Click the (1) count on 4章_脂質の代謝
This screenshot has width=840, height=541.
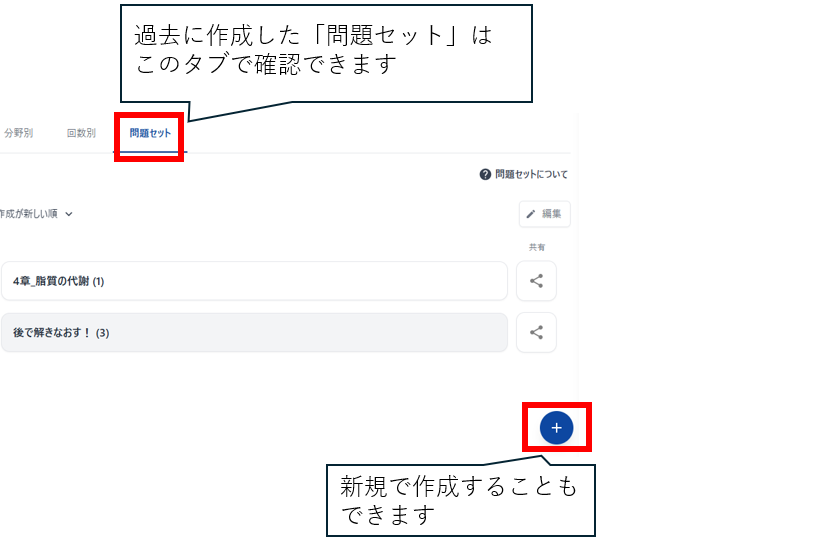(98, 281)
